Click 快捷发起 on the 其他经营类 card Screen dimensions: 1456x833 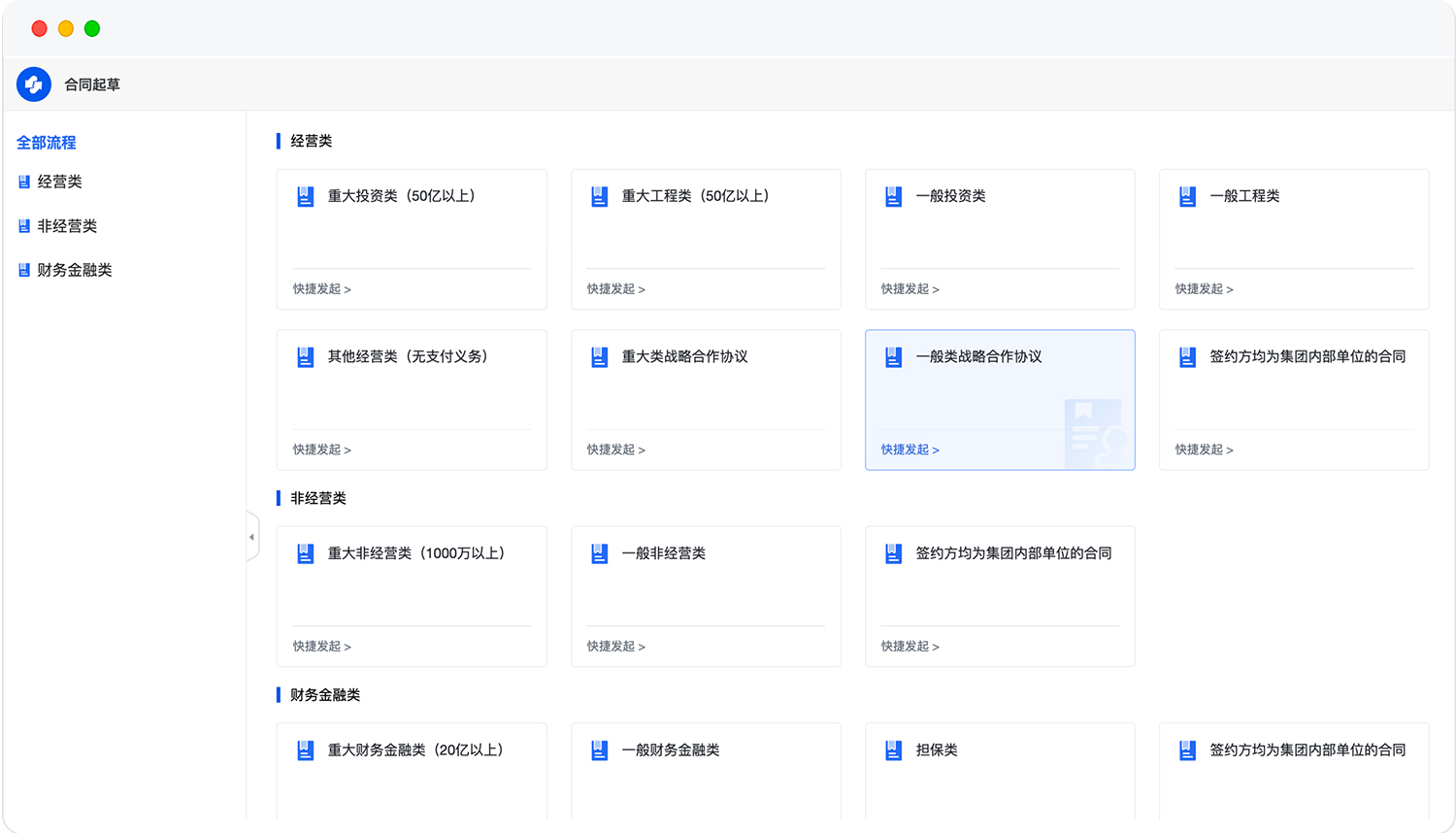coord(322,450)
